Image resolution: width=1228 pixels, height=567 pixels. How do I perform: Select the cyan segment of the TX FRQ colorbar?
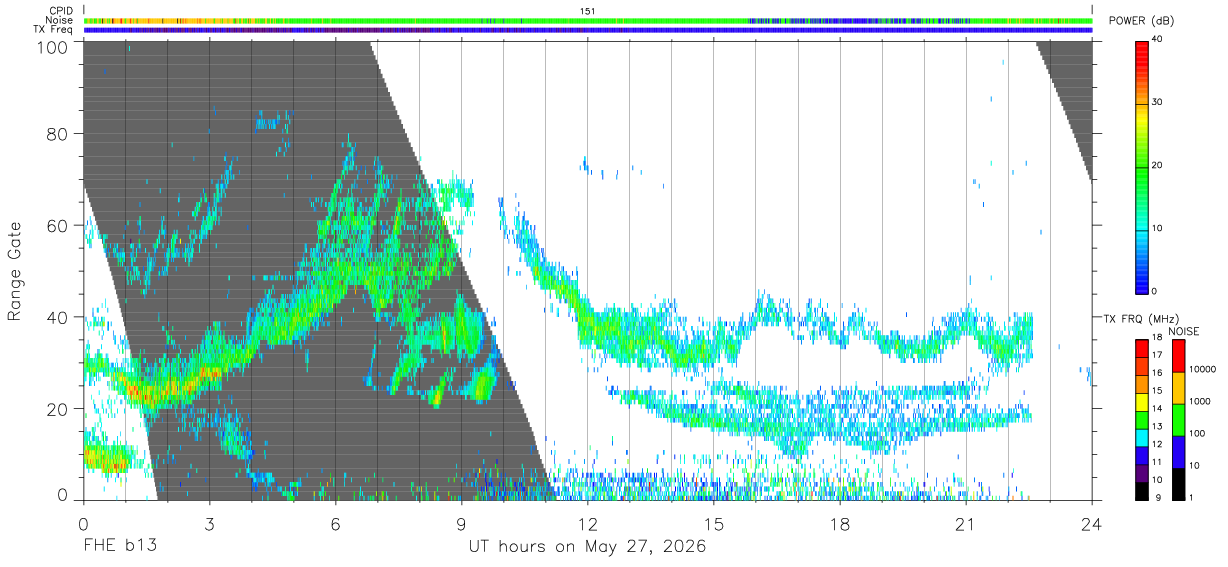point(1142,438)
